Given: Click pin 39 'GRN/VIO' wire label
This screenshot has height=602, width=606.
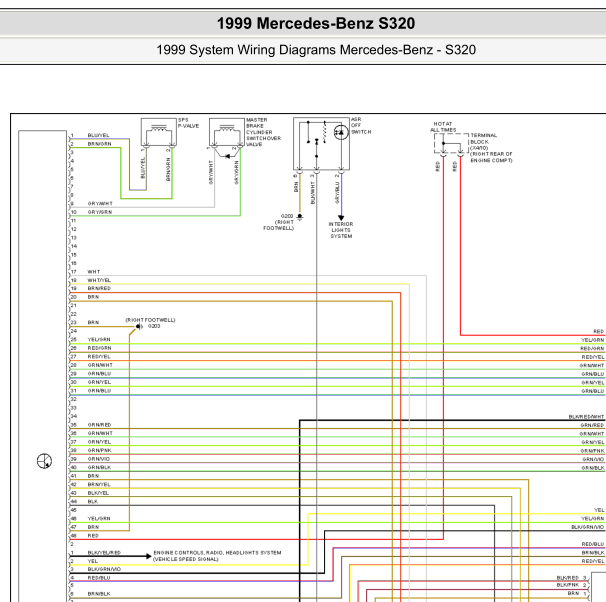Looking at the screenshot, I should tap(99, 459).
